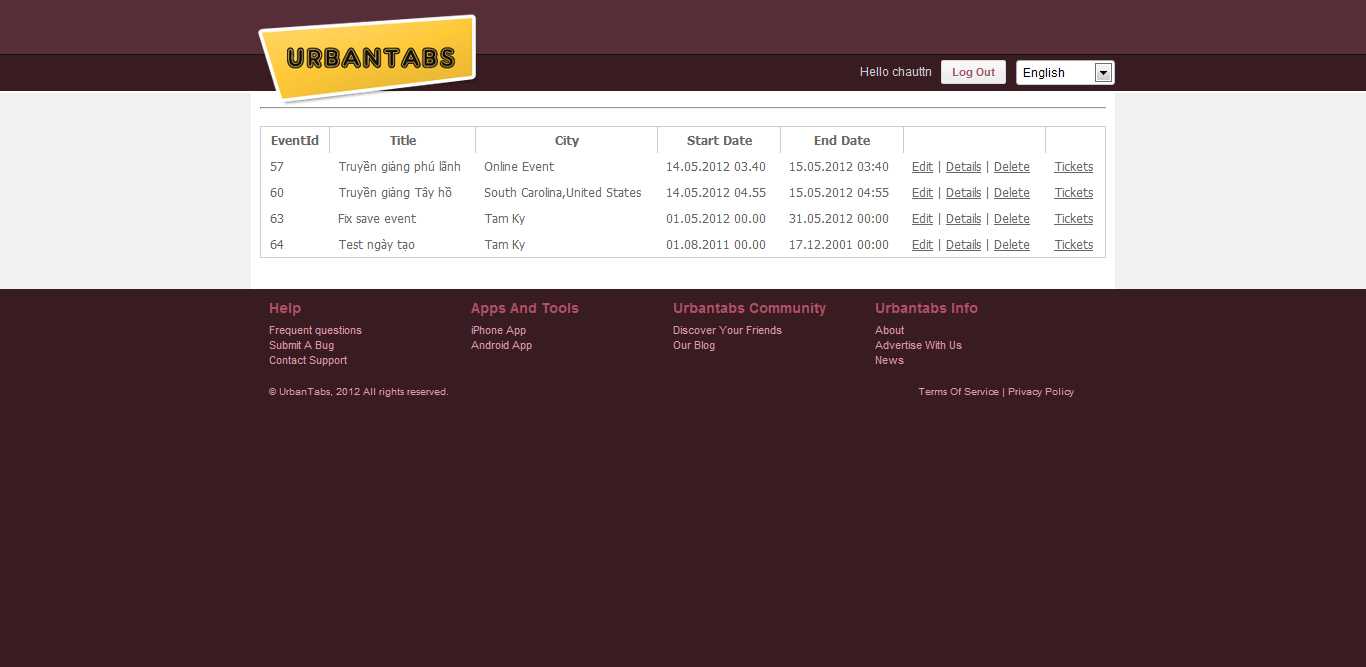Select the Start Date column header
1366x667 pixels.
point(719,141)
